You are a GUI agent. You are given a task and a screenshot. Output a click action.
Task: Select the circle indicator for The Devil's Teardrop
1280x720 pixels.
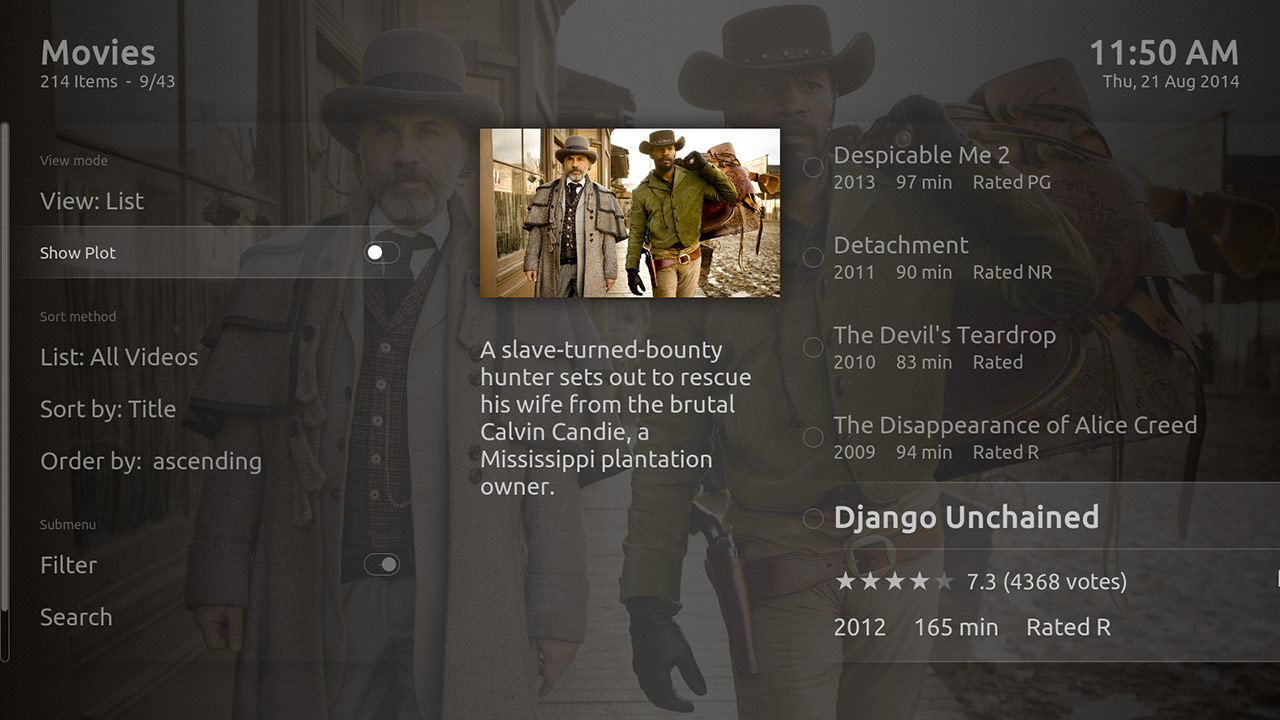coord(813,348)
